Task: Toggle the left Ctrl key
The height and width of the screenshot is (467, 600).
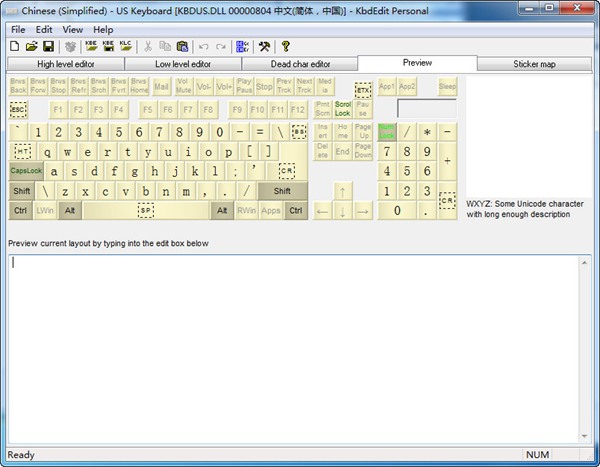Action: (20, 211)
